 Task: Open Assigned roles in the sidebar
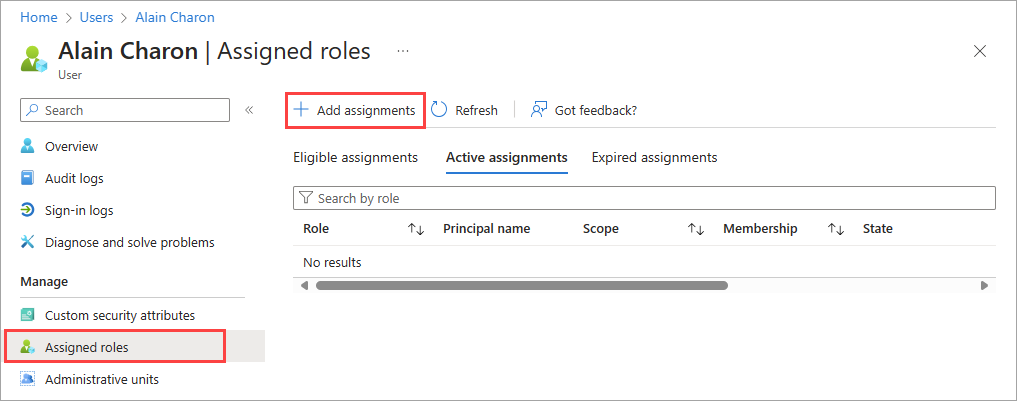(87, 347)
